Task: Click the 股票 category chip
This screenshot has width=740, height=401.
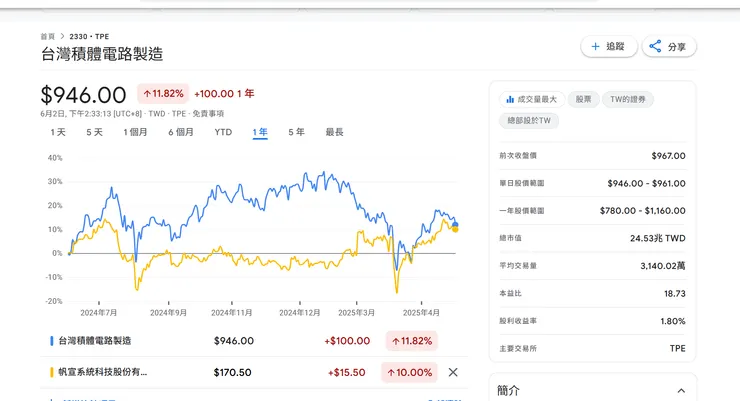Action: tap(583, 100)
